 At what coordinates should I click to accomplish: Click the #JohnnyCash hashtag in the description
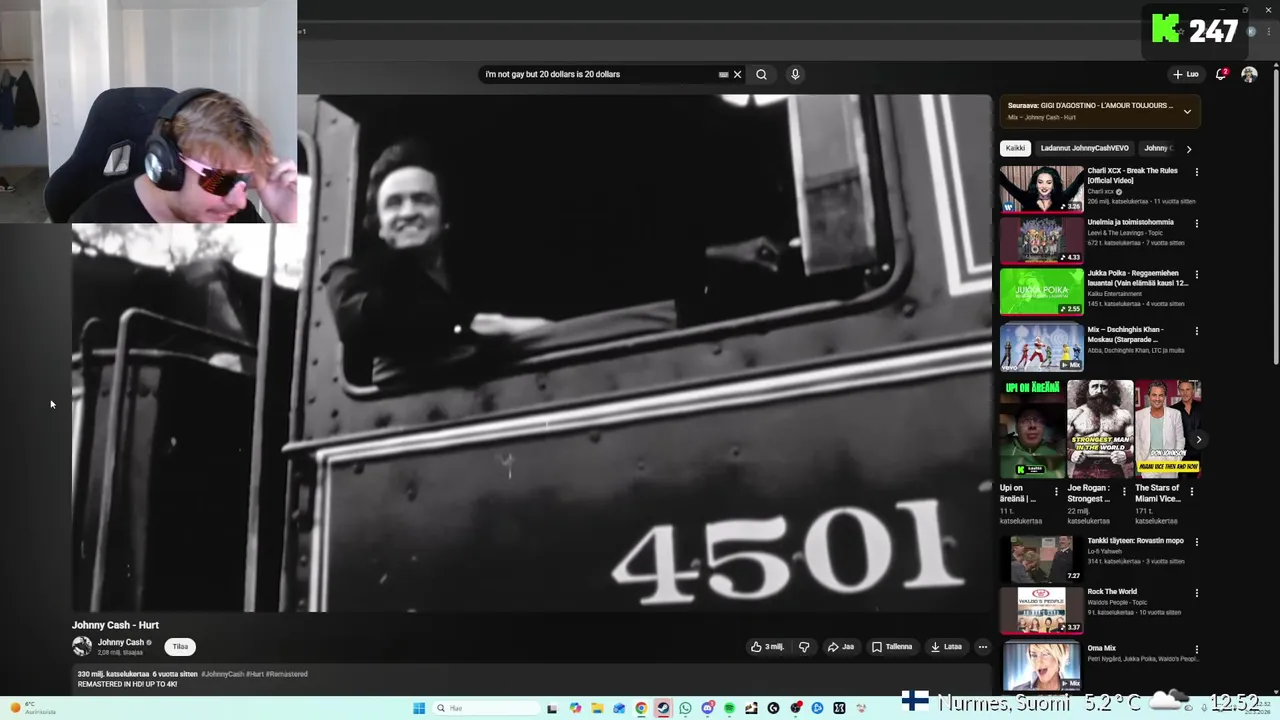(222, 674)
